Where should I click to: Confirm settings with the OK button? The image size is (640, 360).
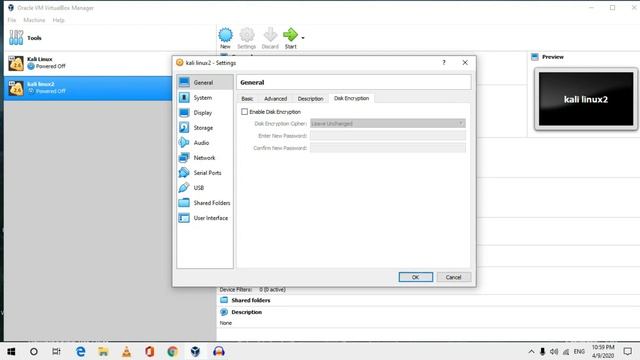(416, 277)
